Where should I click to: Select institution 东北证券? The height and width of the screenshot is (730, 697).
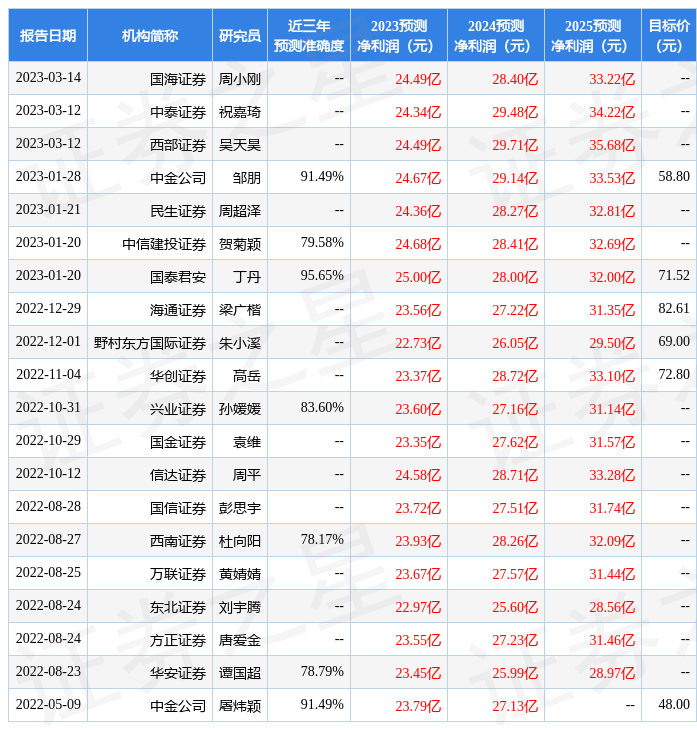[178, 608]
